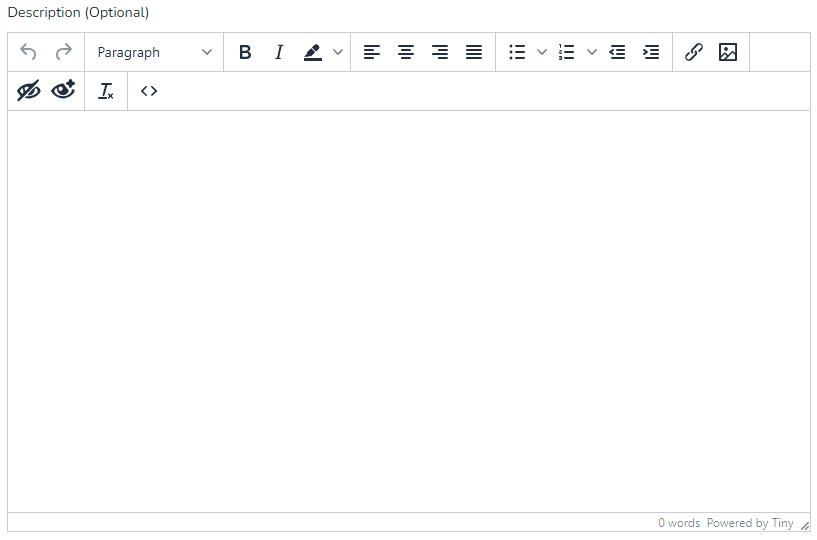Toggle the crossed-out eye visibility icon
This screenshot has height=540, width=817.
tap(29, 91)
